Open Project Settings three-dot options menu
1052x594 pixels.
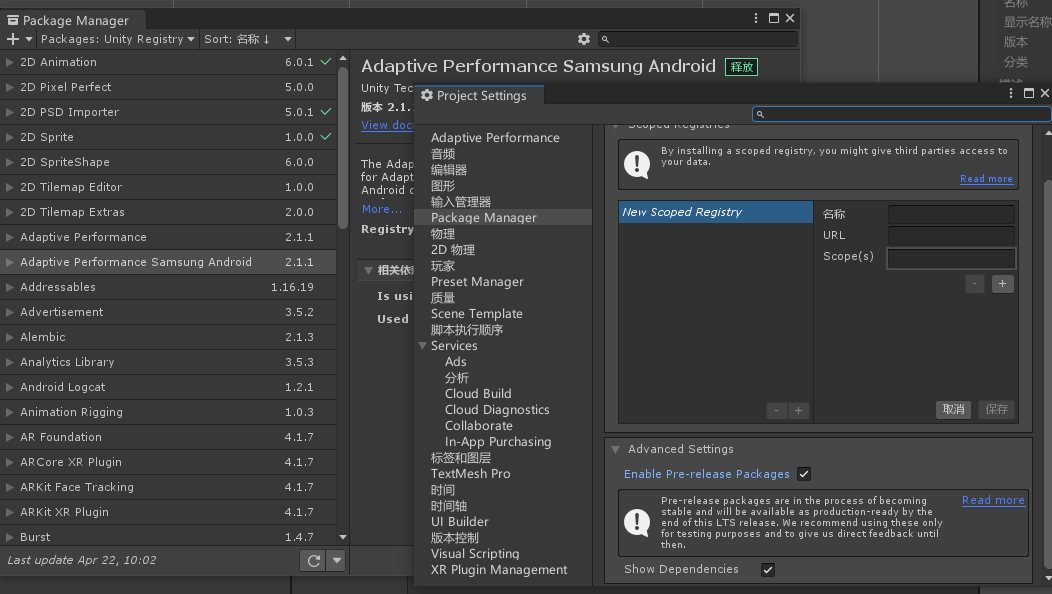1011,93
